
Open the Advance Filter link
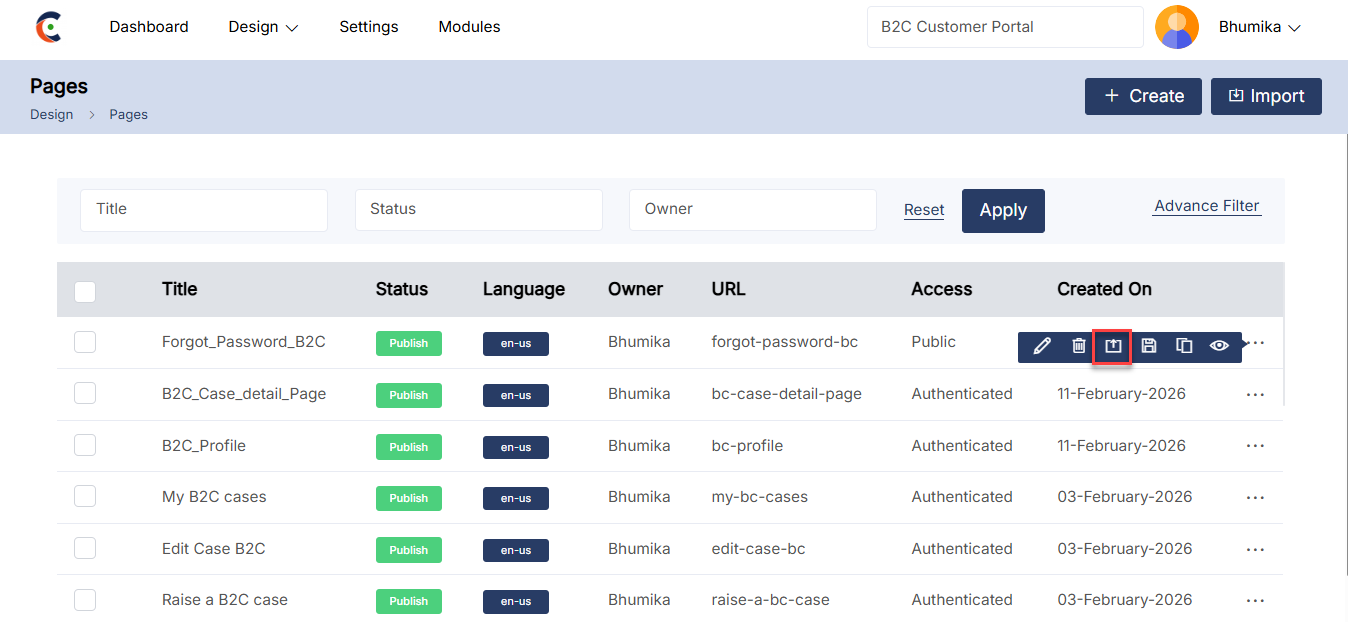point(1206,206)
